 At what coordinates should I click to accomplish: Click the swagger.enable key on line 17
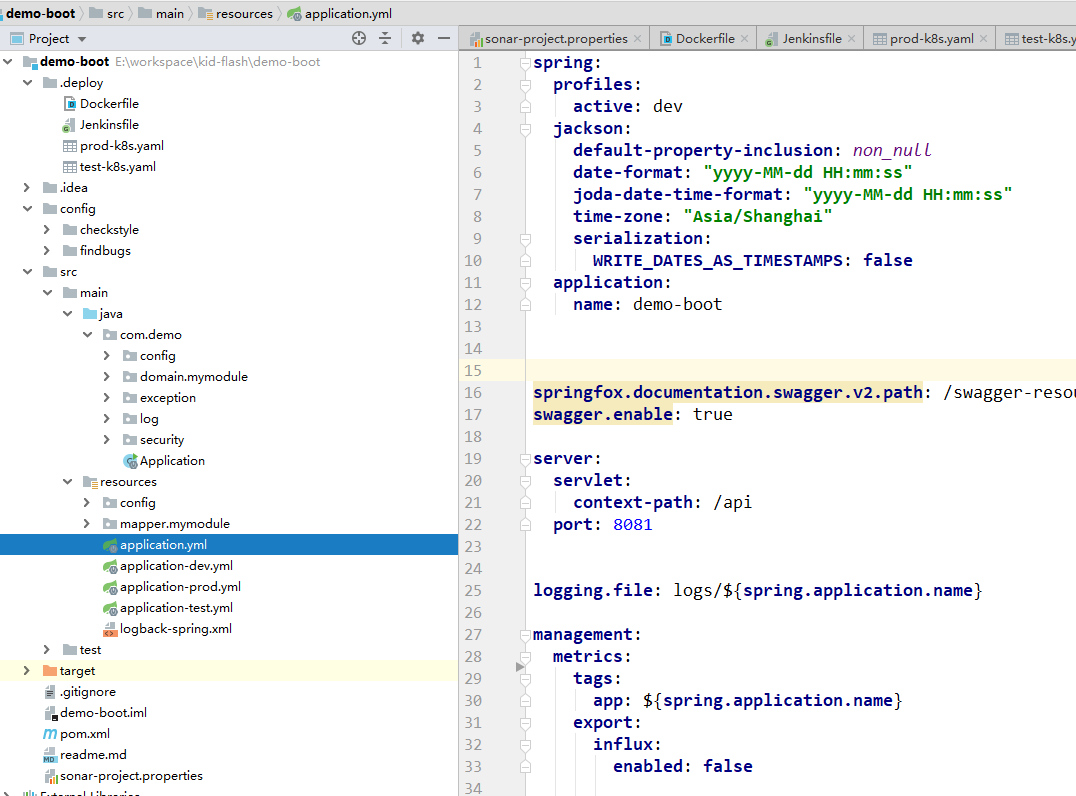point(603,414)
